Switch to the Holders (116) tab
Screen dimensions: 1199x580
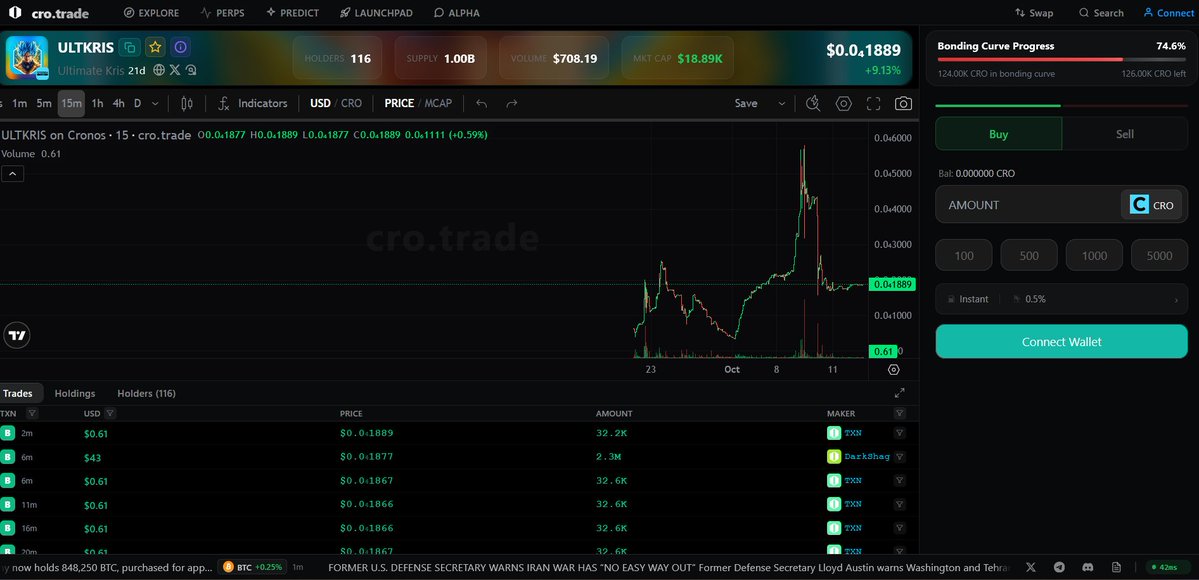(146, 393)
